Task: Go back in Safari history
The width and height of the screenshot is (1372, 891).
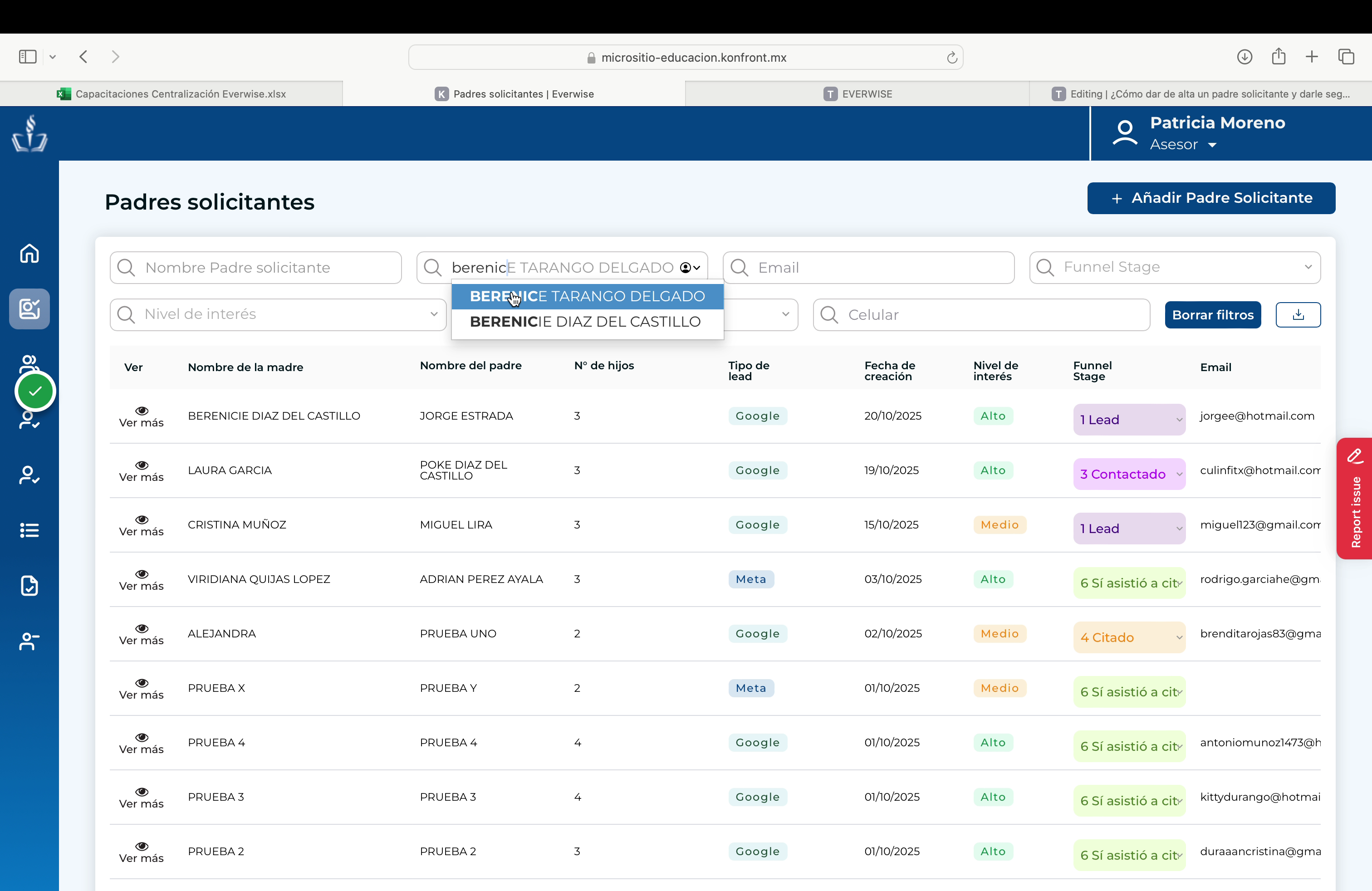Action: (83, 56)
